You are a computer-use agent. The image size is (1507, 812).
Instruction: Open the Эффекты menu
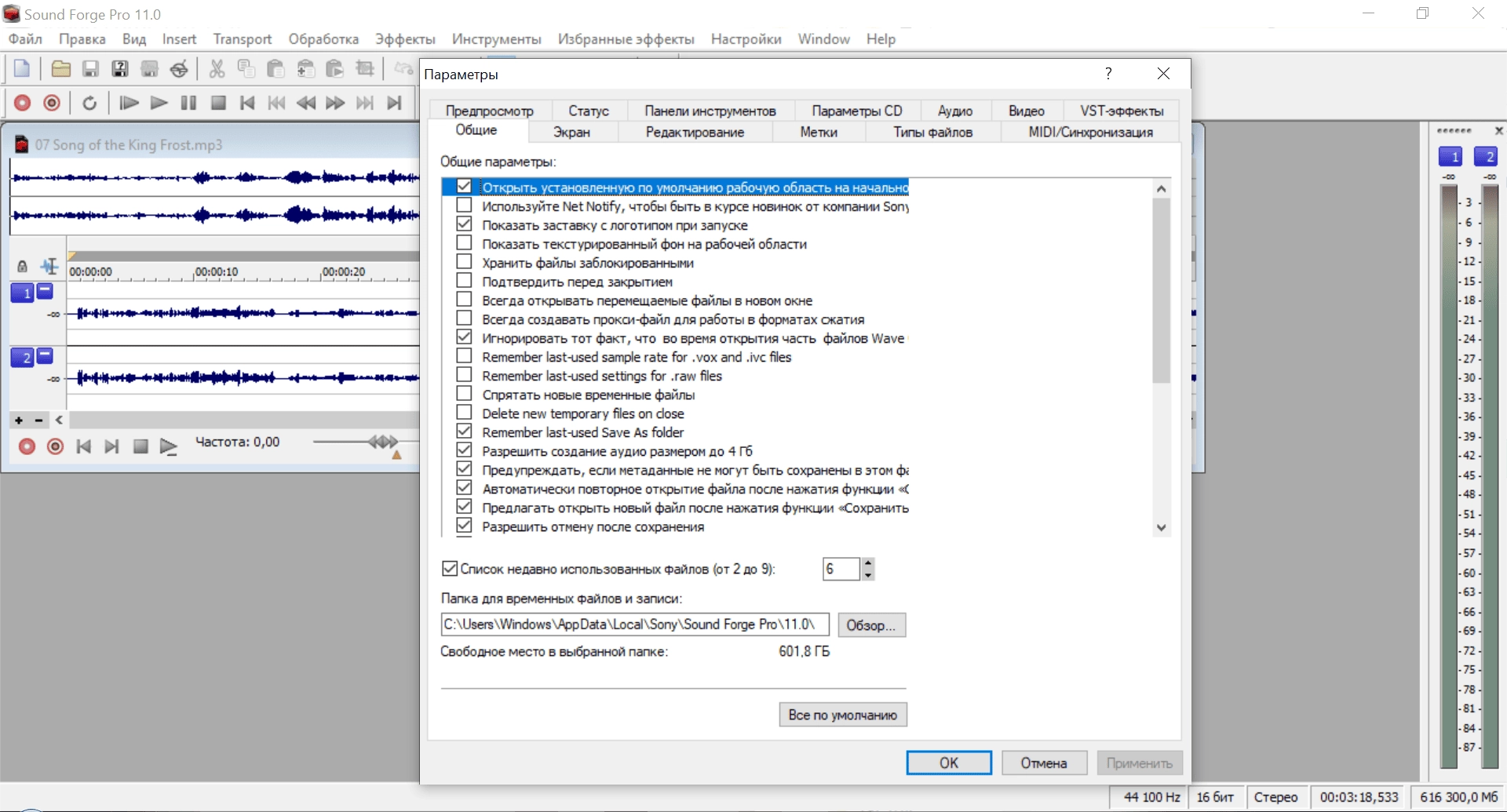405,38
